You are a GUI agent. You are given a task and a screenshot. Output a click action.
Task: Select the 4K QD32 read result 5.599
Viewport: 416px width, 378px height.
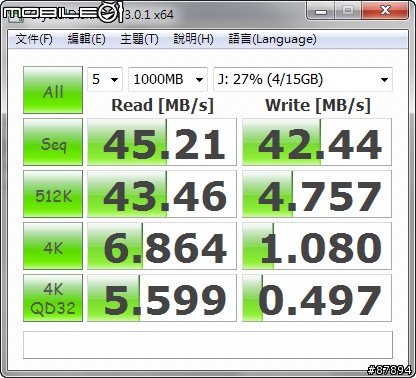point(162,298)
